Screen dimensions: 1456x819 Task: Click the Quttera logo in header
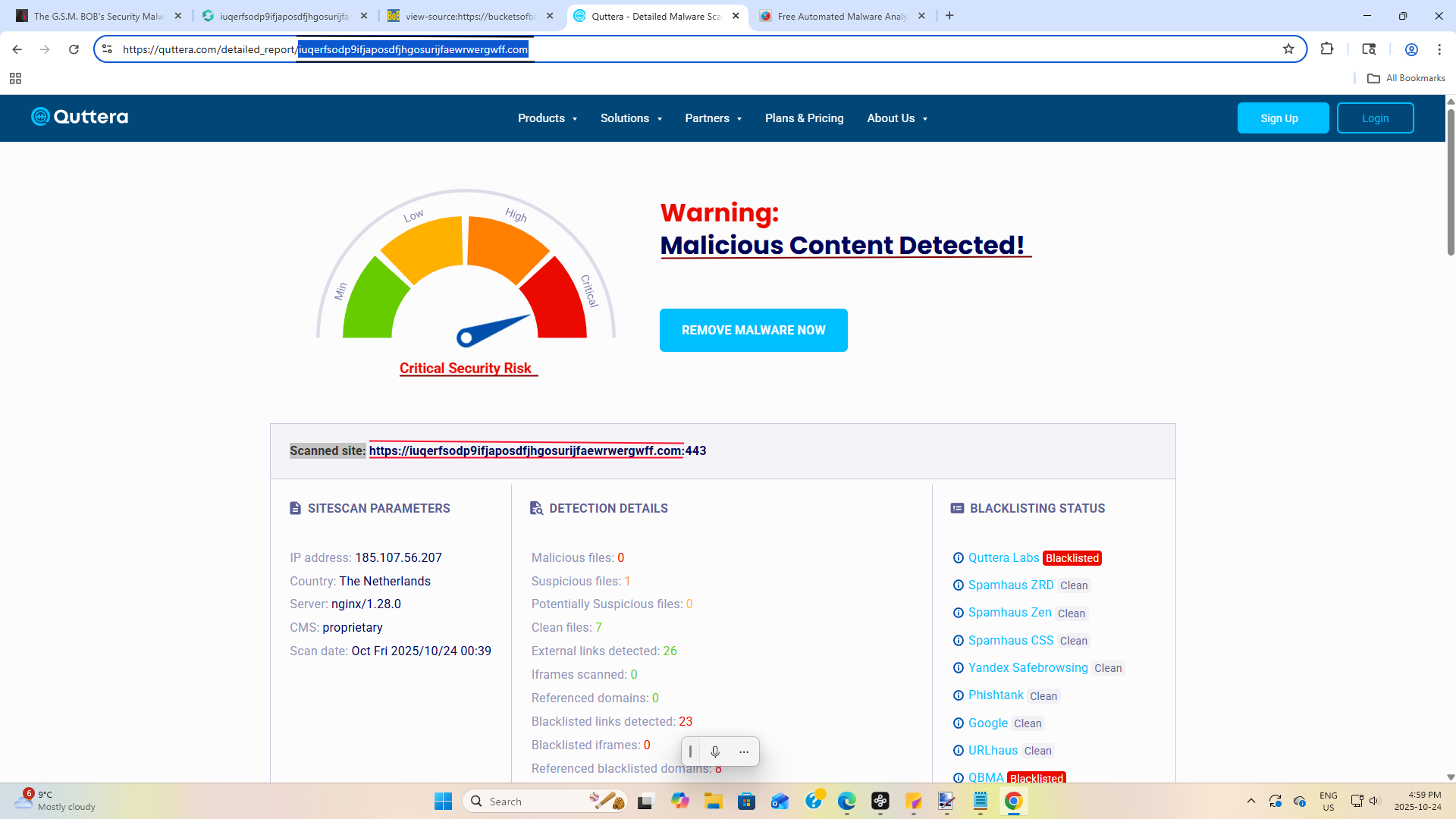tap(80, 117)
